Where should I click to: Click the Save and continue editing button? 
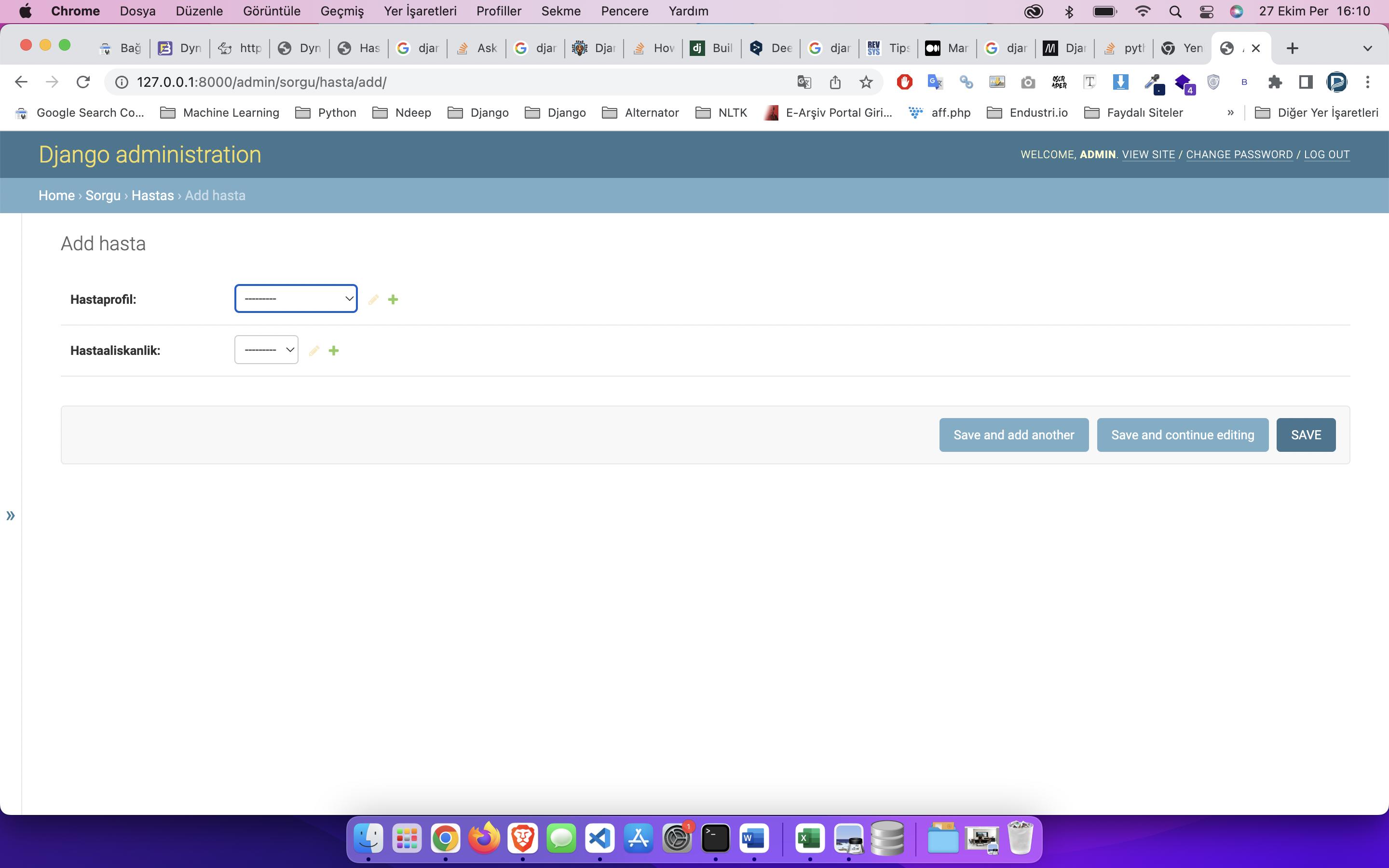[1183, 434]
